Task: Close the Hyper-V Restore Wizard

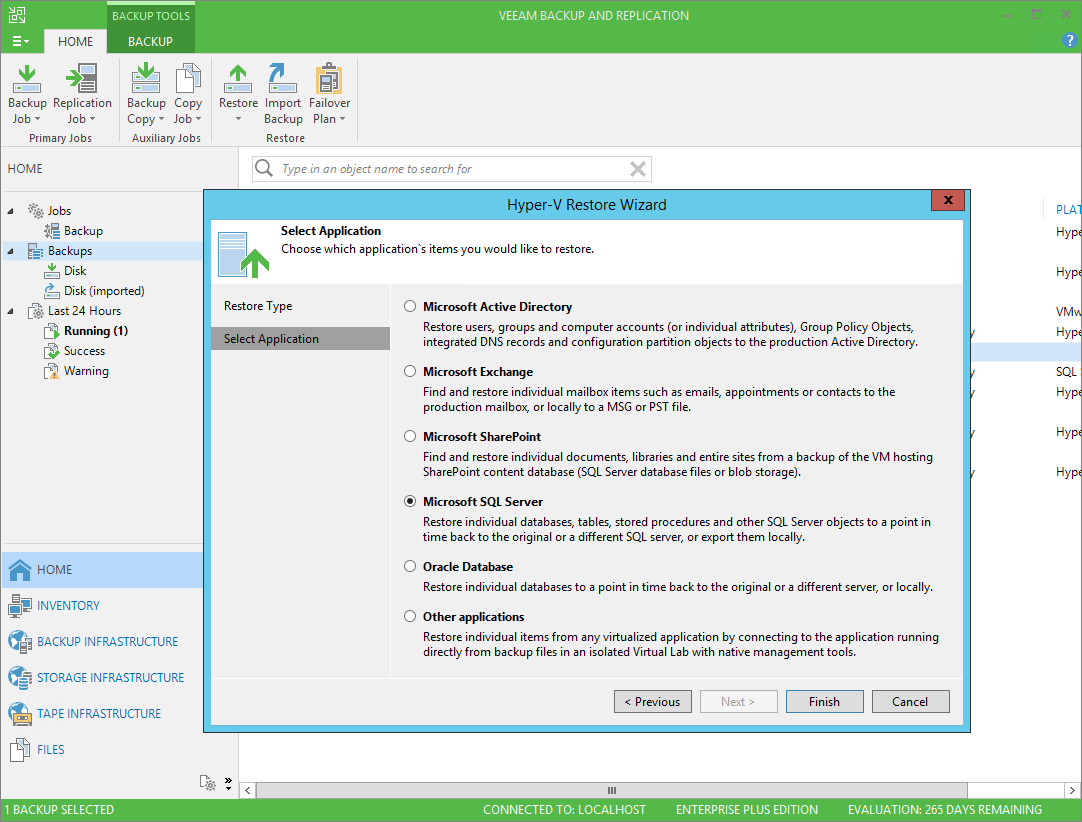Action: click(947, 199)
